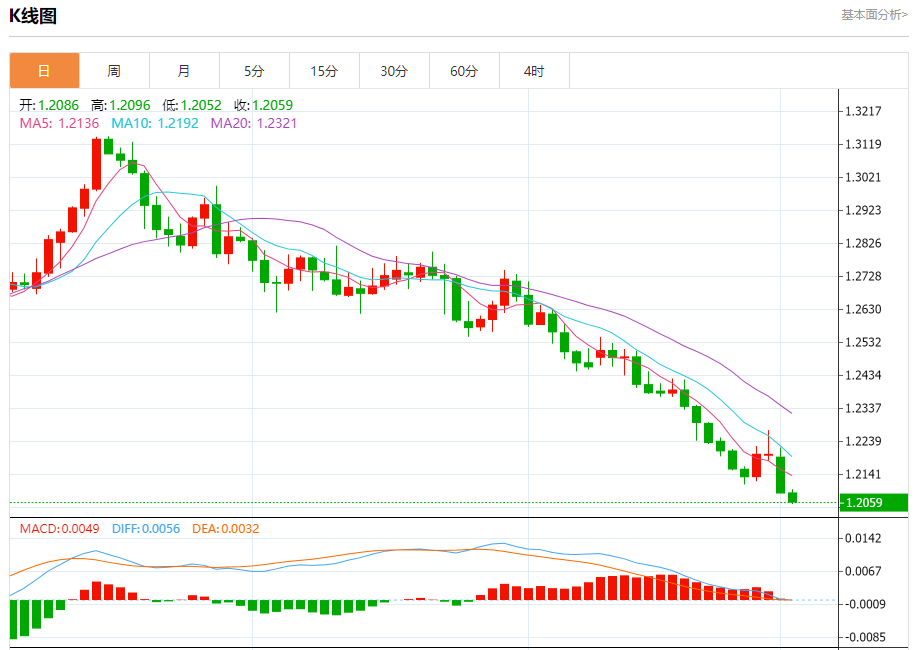Click the tallest red candlestick near 1.3119
917x650 pixels.
pyautogui.click(x=96, y=164)
